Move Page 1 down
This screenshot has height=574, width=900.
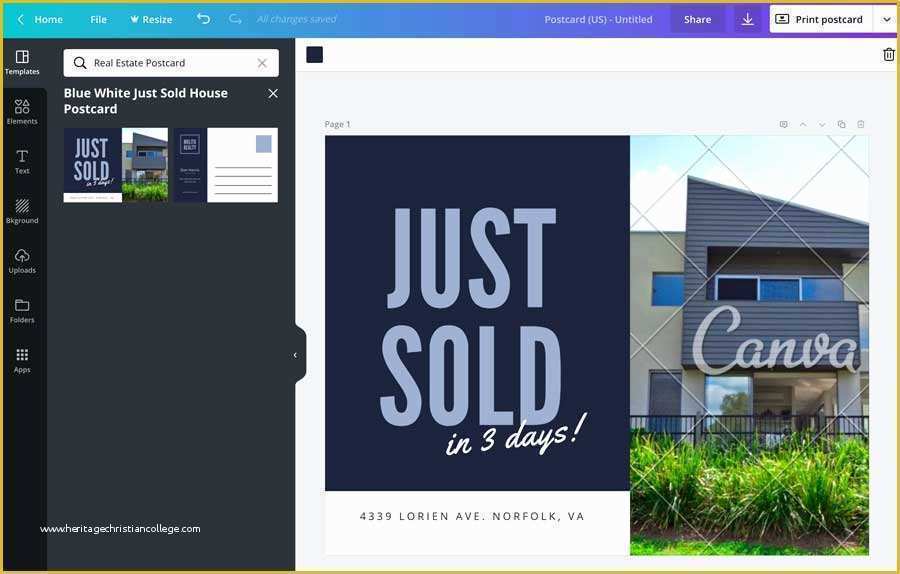(822, 125)
